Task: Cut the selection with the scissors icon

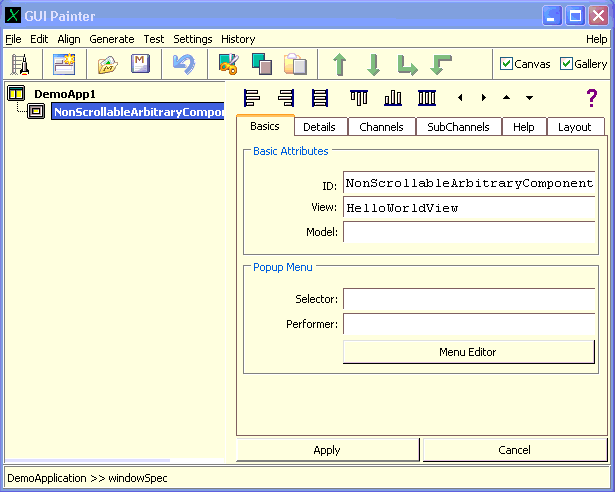Action: tap(228, 64)
